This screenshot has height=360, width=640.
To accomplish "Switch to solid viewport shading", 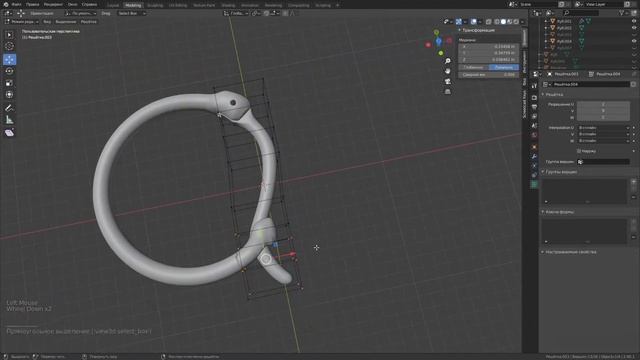I will click(503, 21).
